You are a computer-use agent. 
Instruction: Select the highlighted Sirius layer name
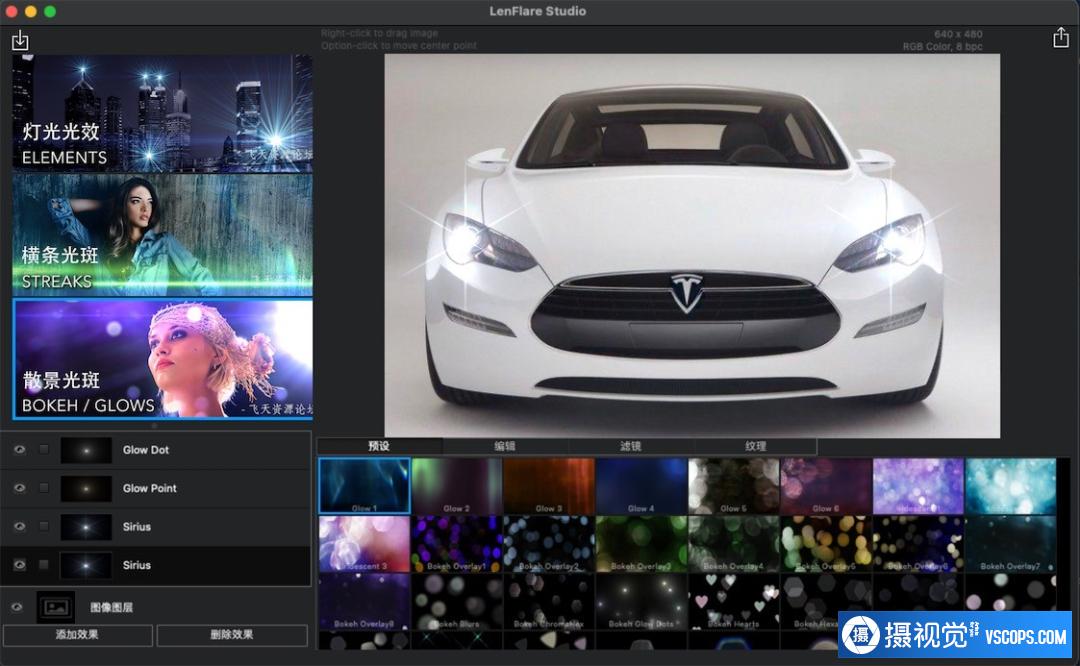pyautogui.click(x=136, y=565)
